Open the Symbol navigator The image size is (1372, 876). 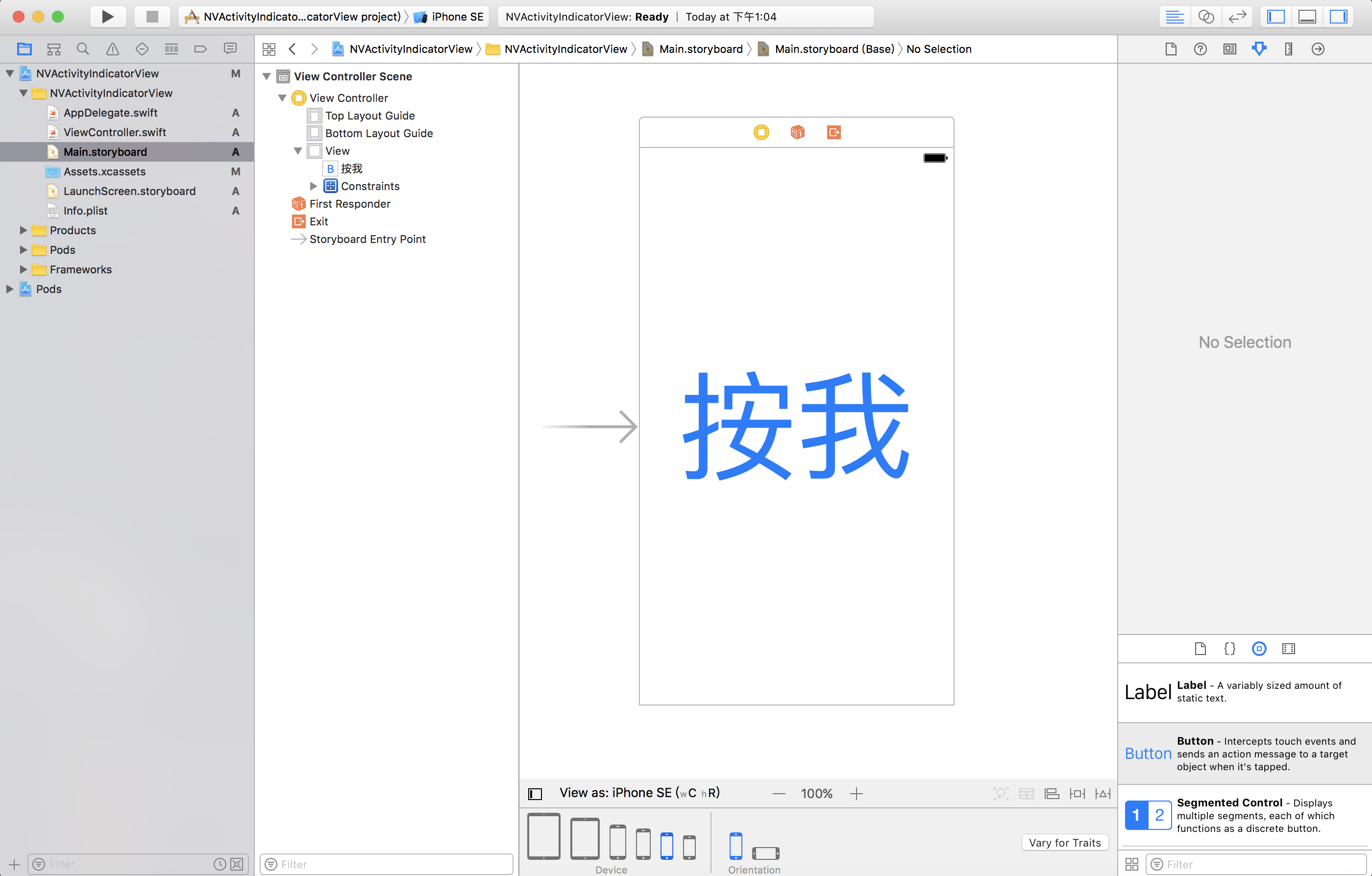pyautogui.click(x=53, y=49)
